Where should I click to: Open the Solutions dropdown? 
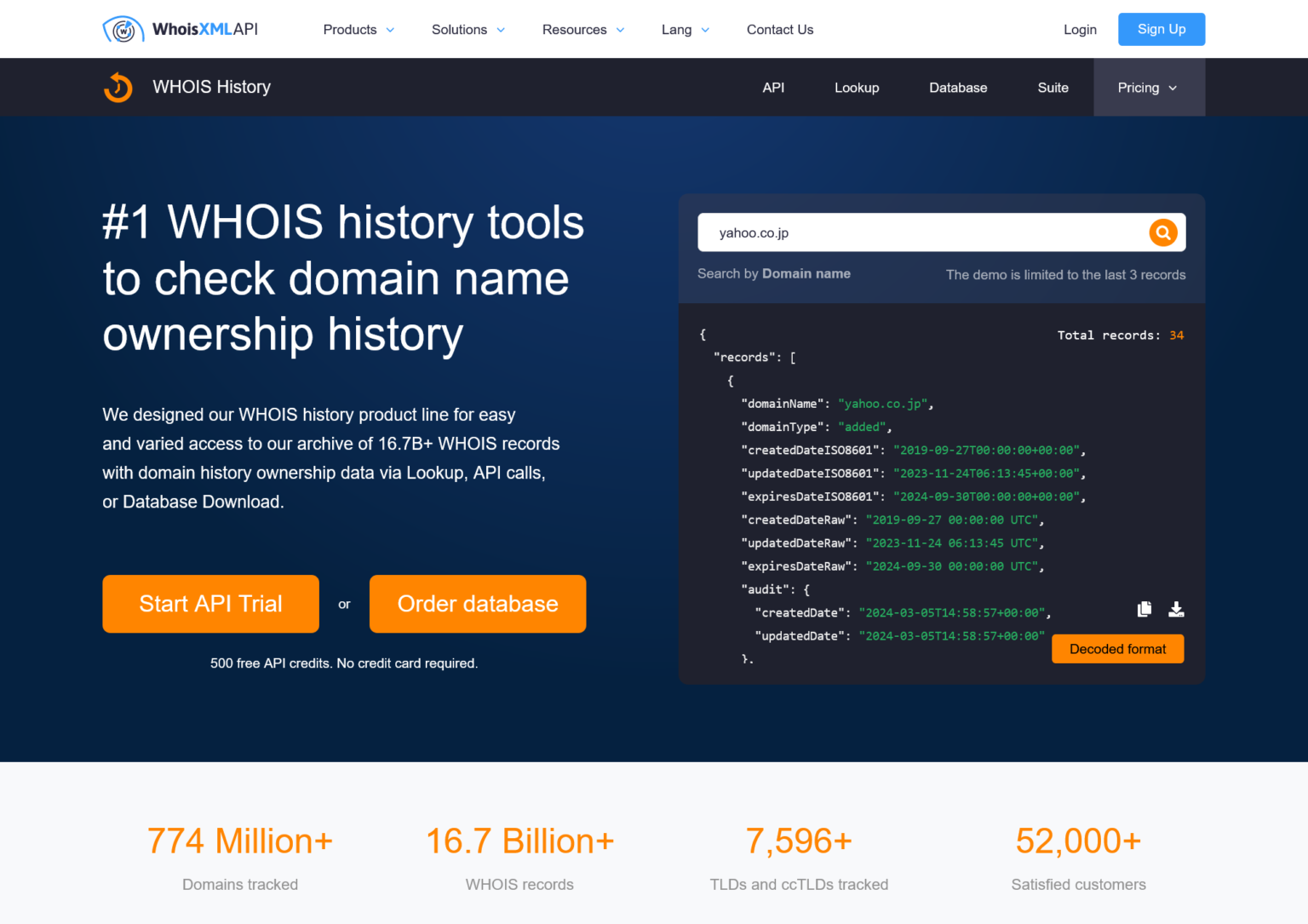point(467,29)
